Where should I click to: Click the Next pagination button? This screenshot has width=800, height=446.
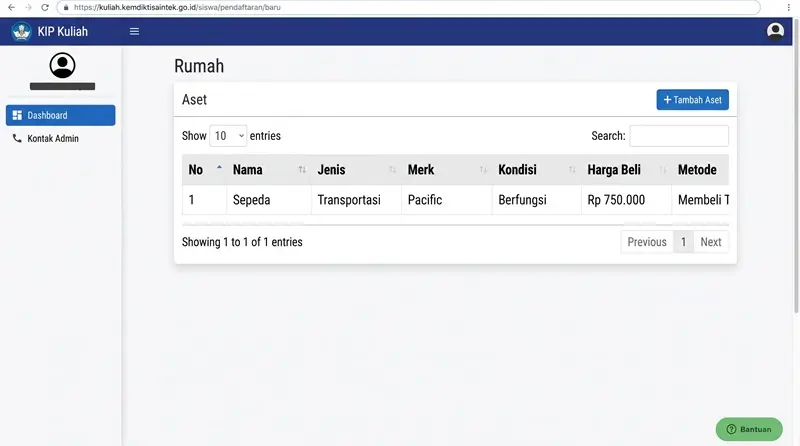pyautogui.click(x=711, y=242)
